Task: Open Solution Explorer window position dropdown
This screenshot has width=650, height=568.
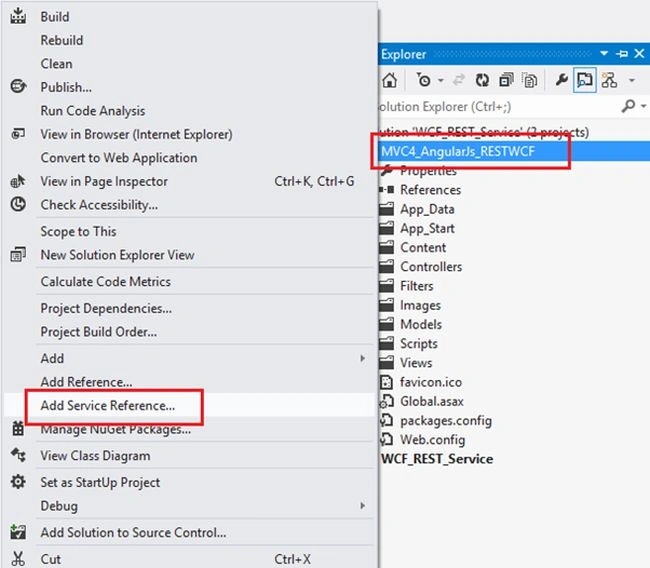Action: [604, 53]
